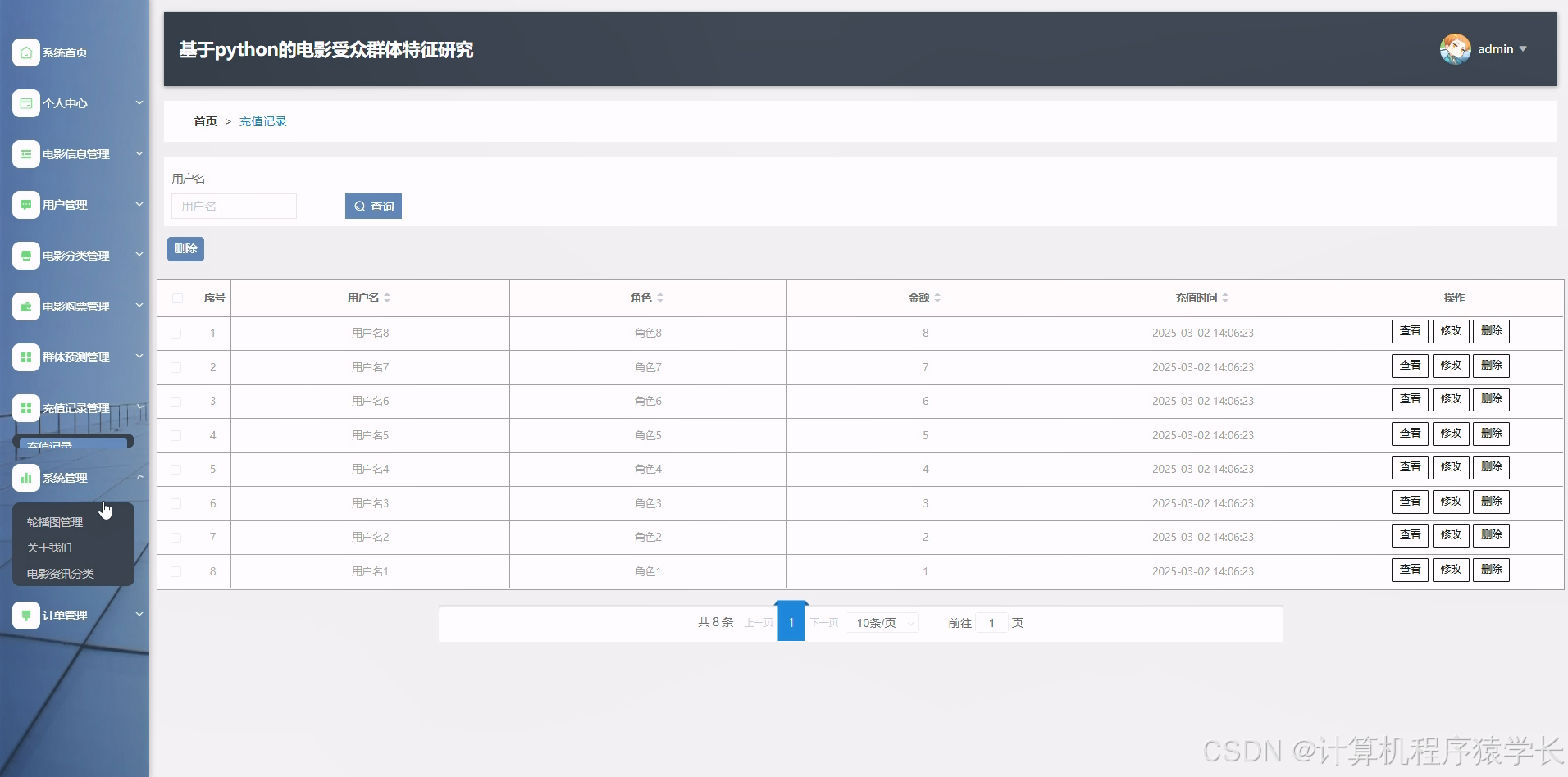Open the admin account dropdown arrow

click(x=1523, y=49)
